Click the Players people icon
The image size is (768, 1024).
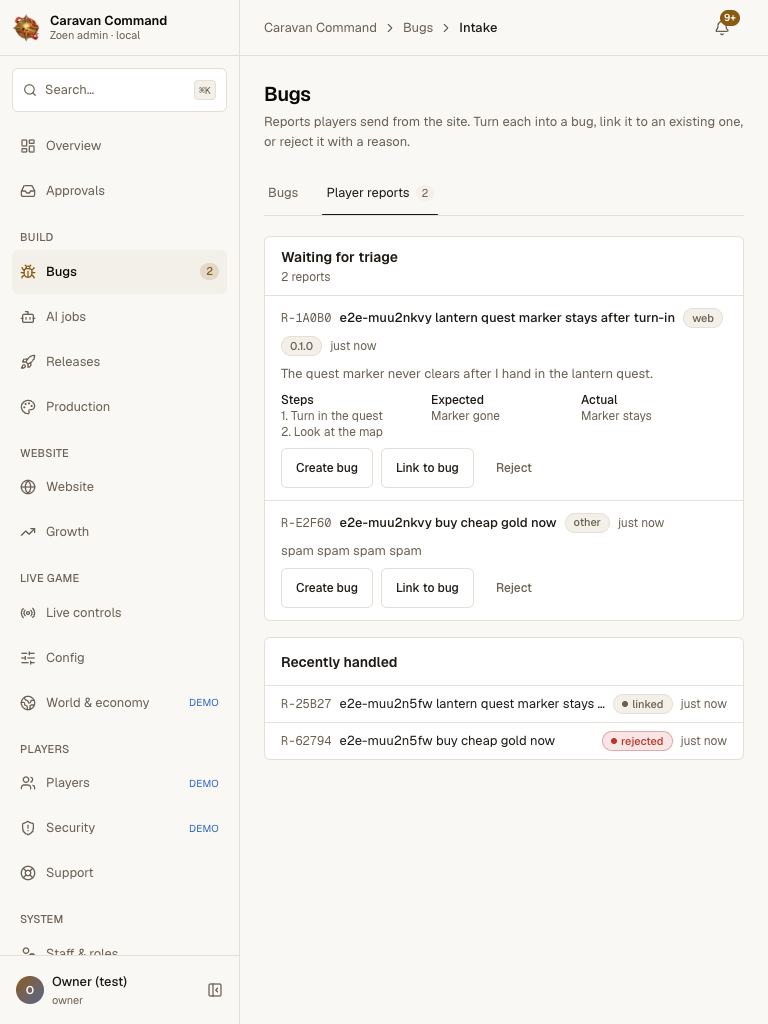coord(28,783)
